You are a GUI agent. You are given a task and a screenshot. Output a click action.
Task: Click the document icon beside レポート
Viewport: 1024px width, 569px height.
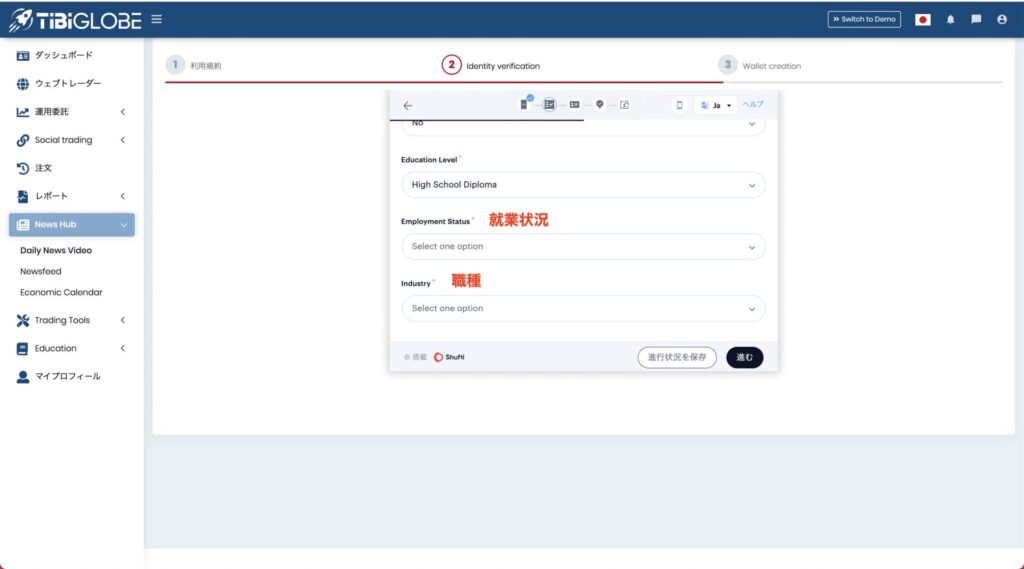(23, 196)
